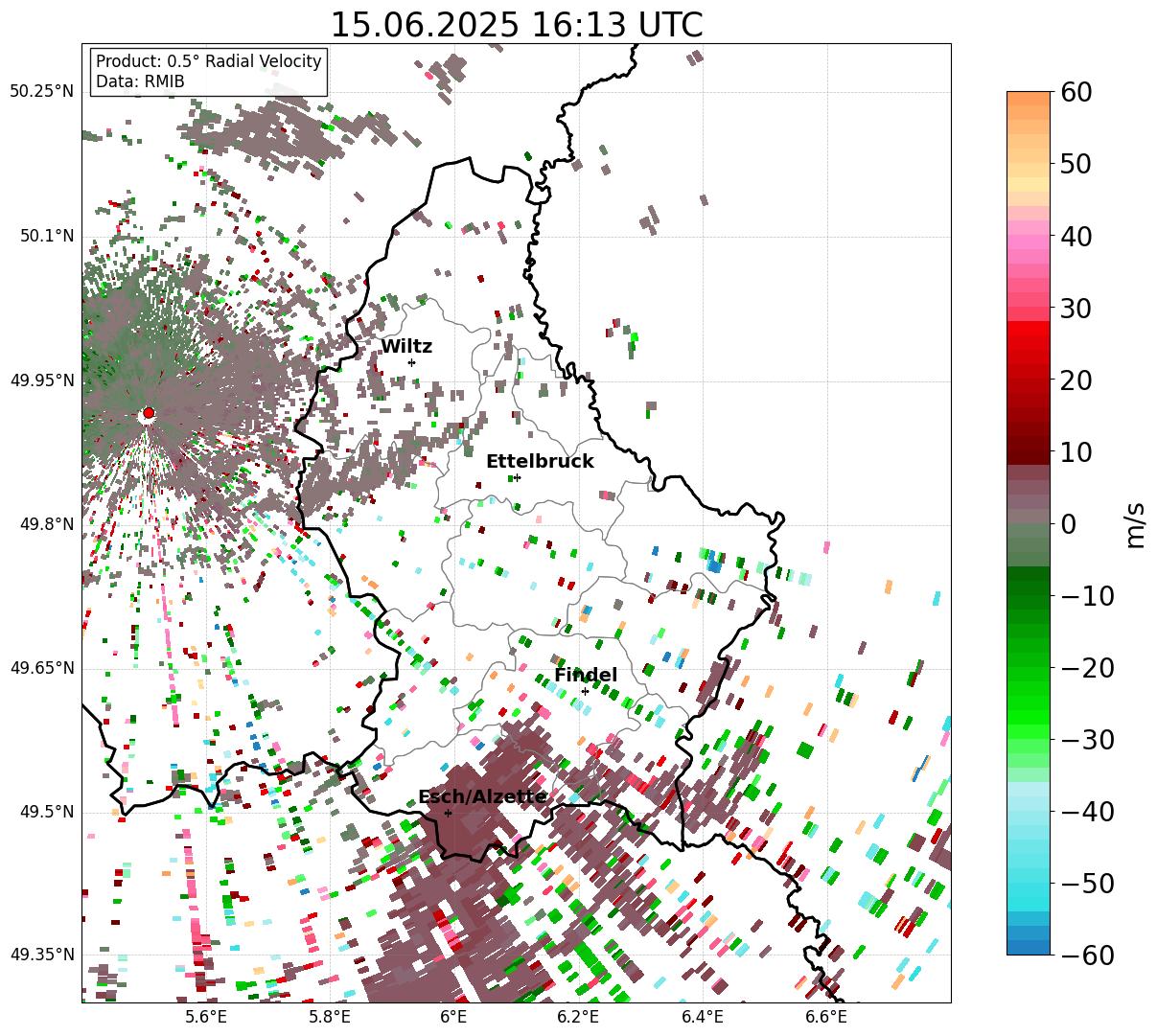Click the colorbar label 50

(x=1076, y=164)
